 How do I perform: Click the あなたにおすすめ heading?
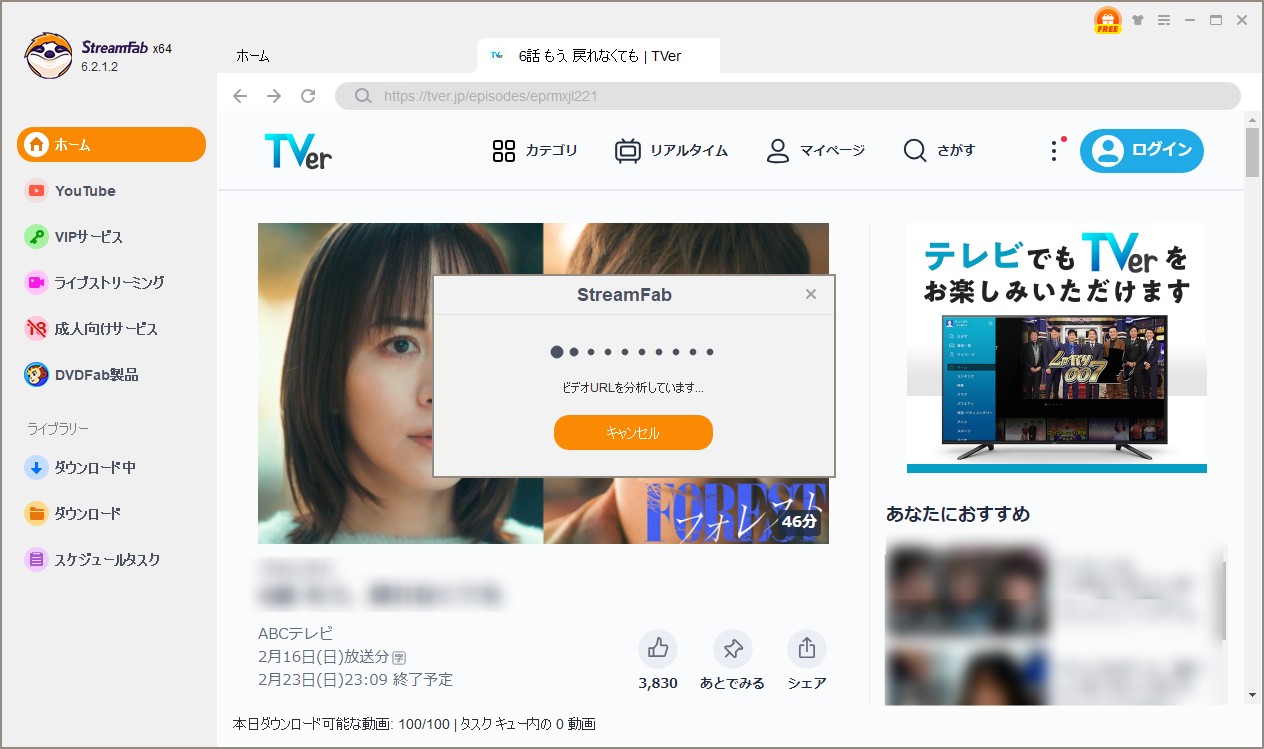click(958, 514)
